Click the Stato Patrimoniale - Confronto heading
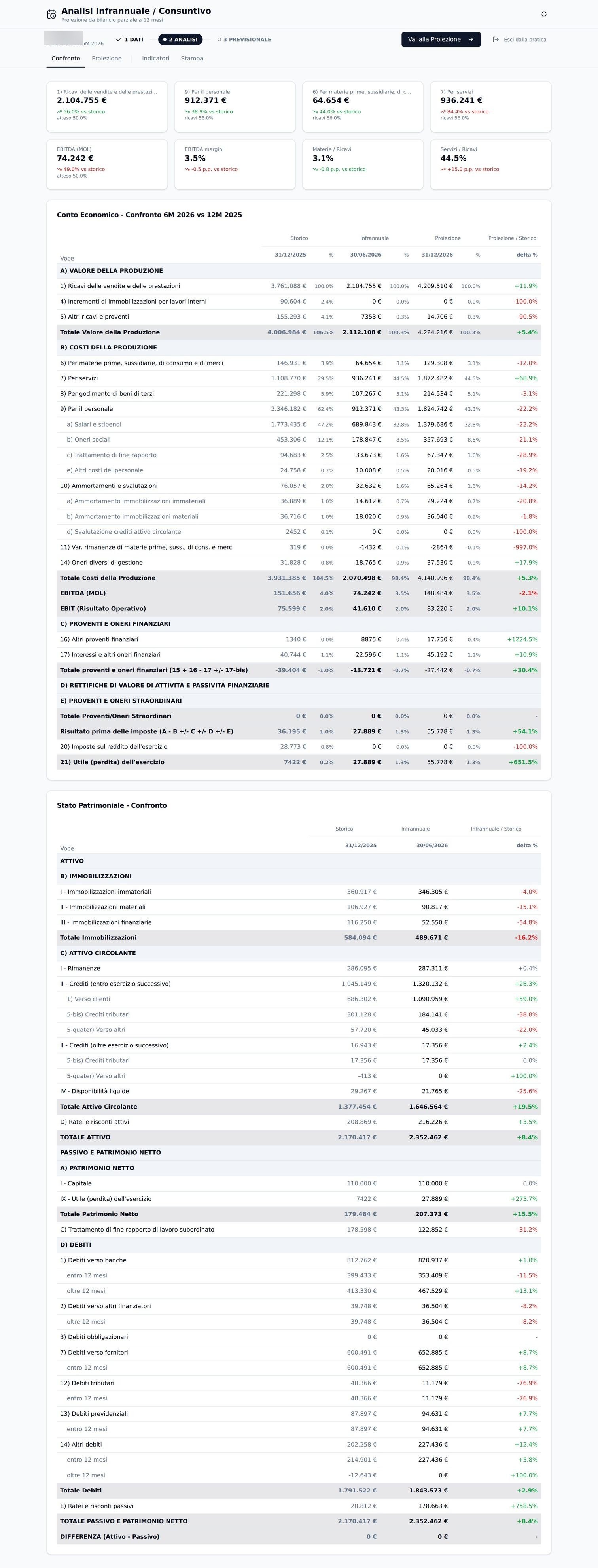The width and height of the screenshot is (598, 1568). [112, 805]
